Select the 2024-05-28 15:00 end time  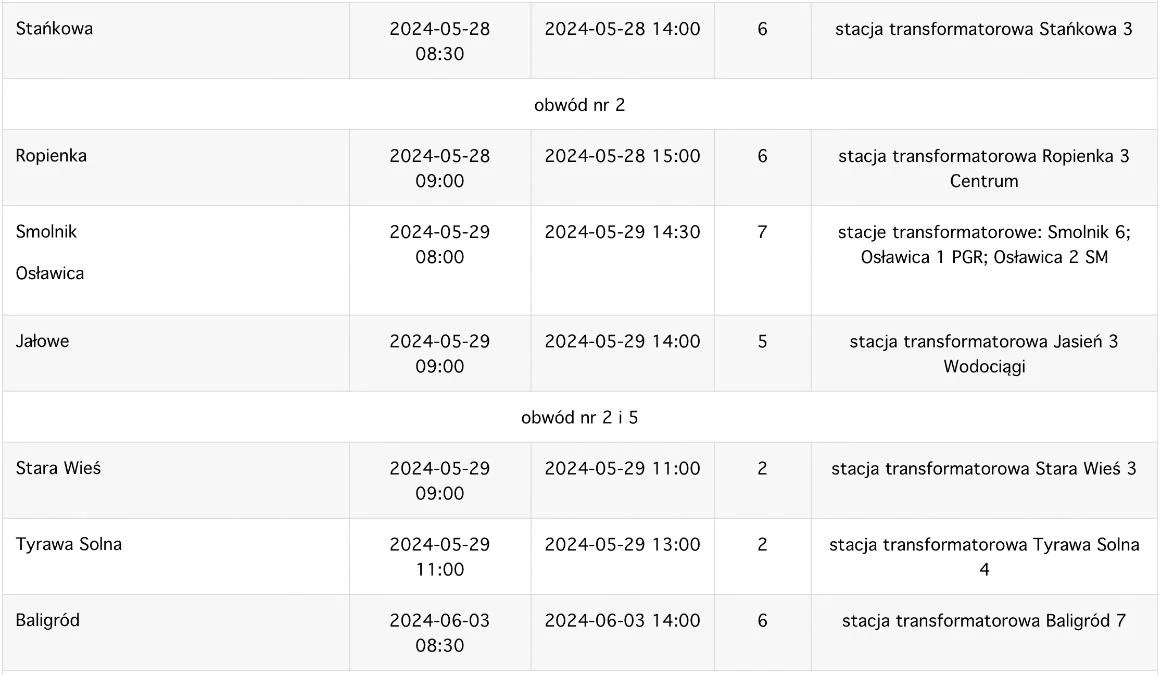(x=622, y=156)
